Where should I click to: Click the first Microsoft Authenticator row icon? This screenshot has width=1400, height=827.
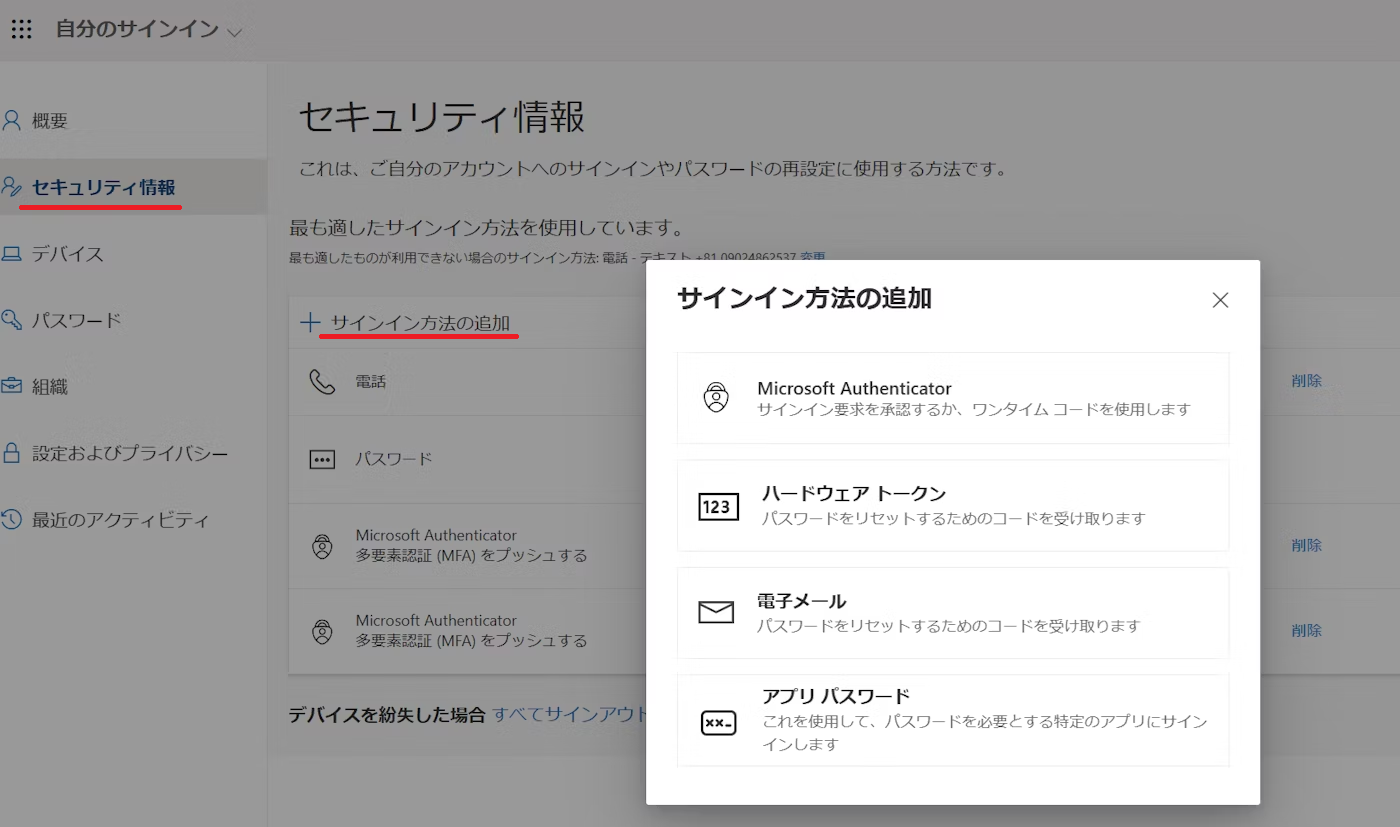tap(321, 546)
